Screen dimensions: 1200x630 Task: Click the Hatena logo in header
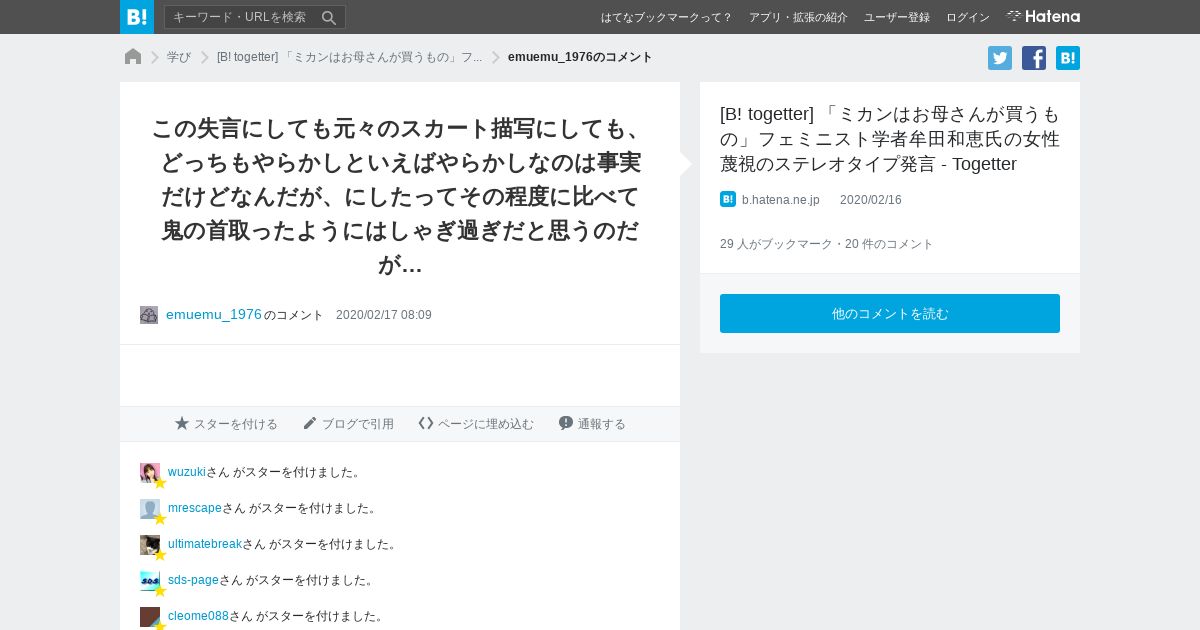[x=1043, y=16]
